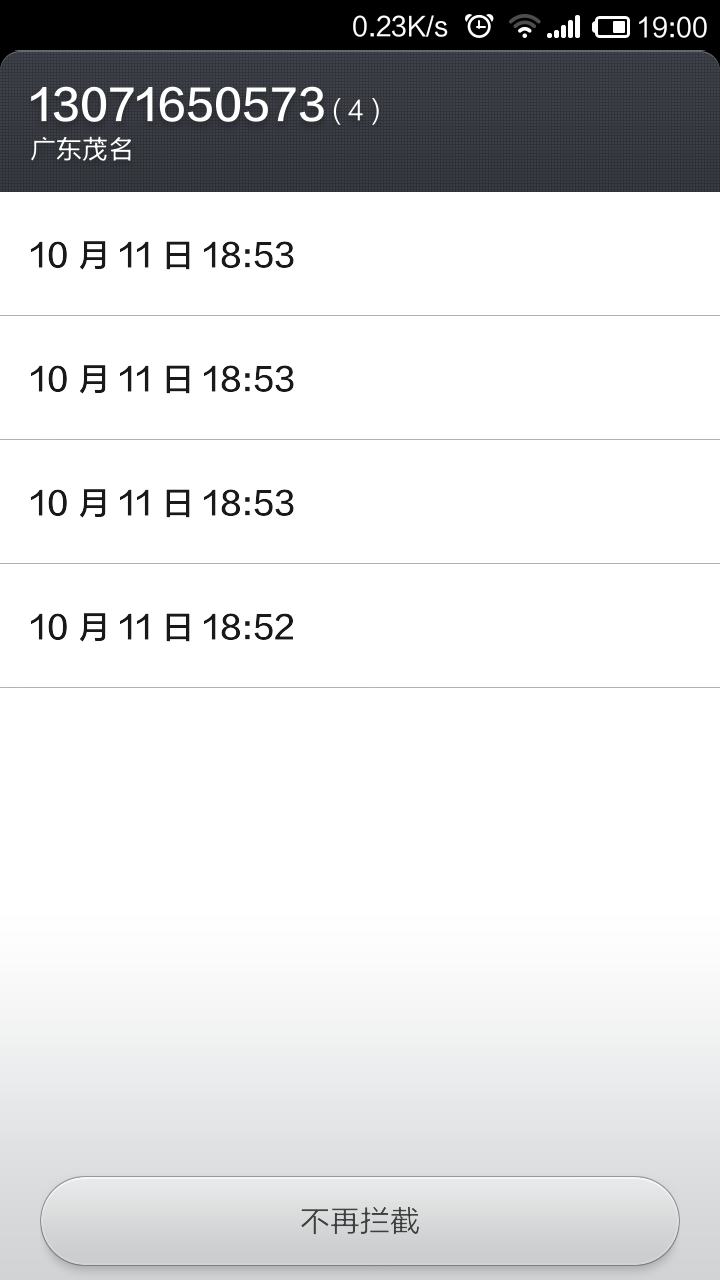Tap the alarm clock status icon
This screenshot has width=720, height=1280.
coord(480,26)
